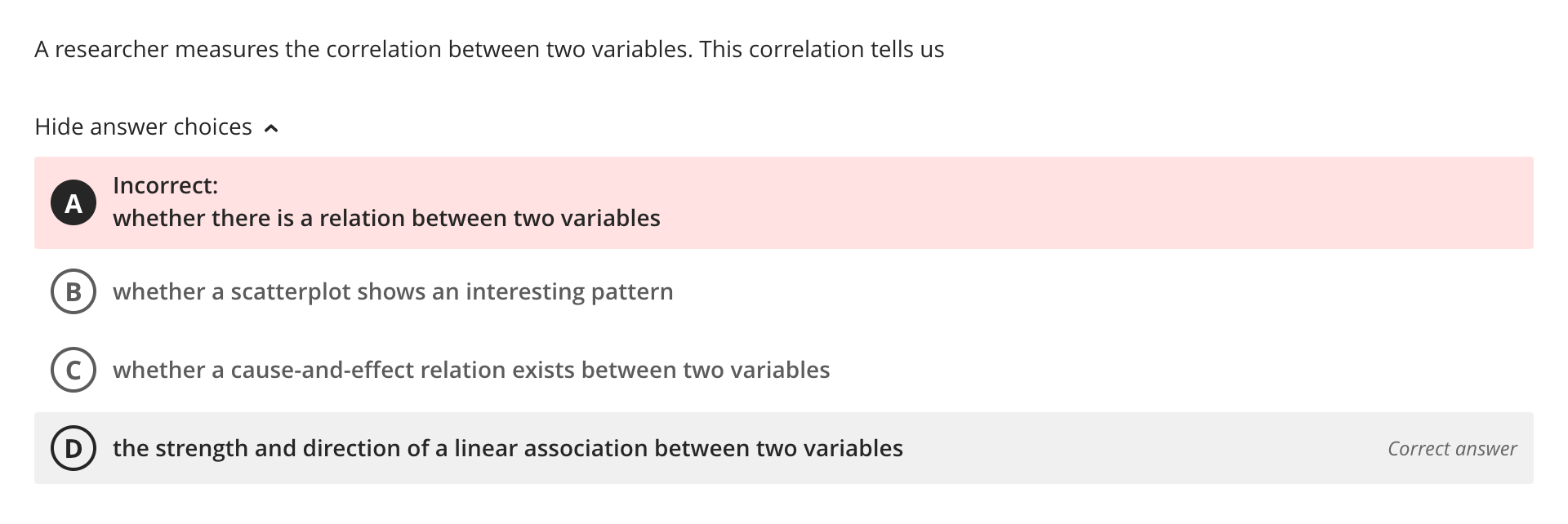Click the gray correct answer row
This screenshot has height=524, width=1568.
pos(784,447)
